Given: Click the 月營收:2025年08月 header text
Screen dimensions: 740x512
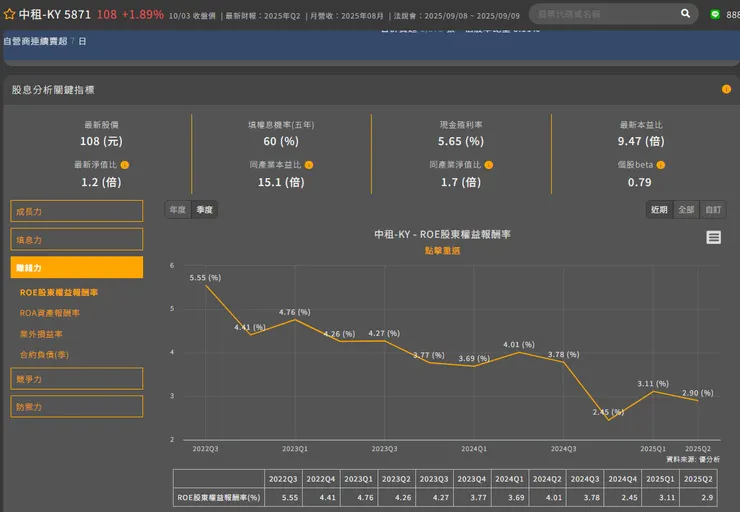Looking at the screenshot, I should point(346,16).
